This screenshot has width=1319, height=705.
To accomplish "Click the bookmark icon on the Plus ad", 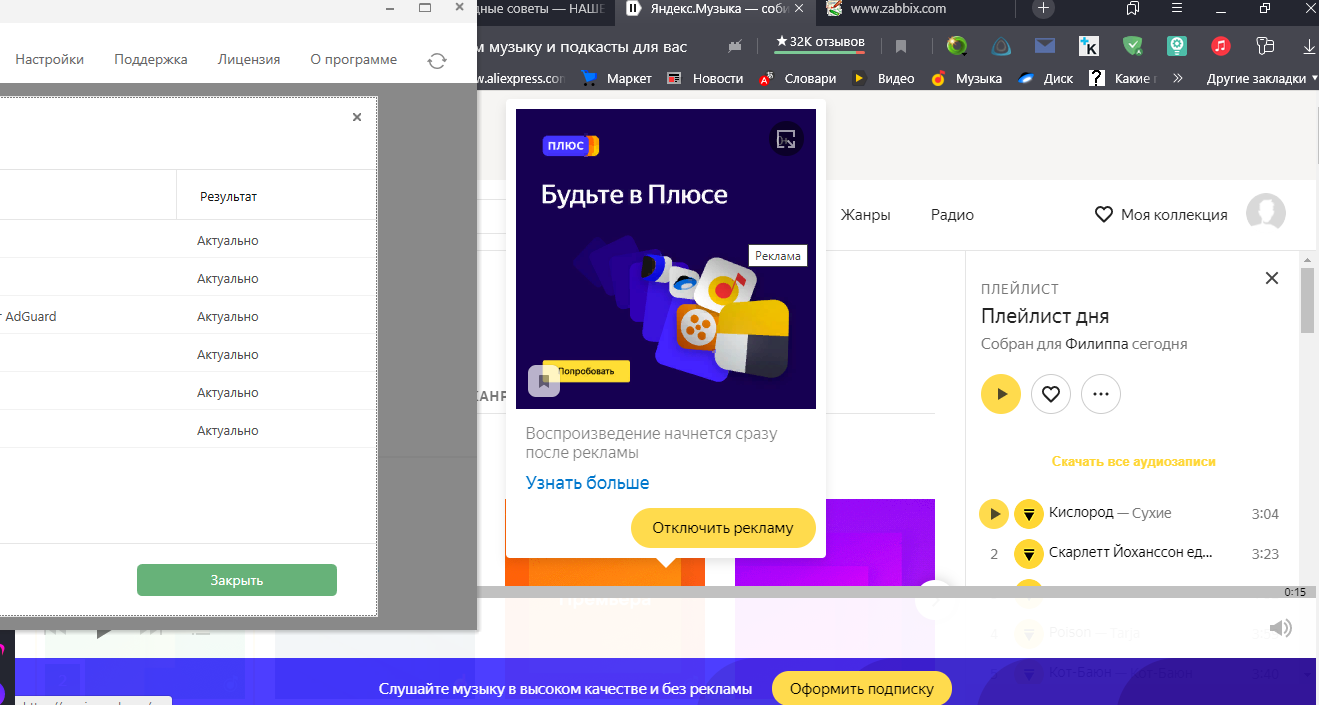I will 544,381.
